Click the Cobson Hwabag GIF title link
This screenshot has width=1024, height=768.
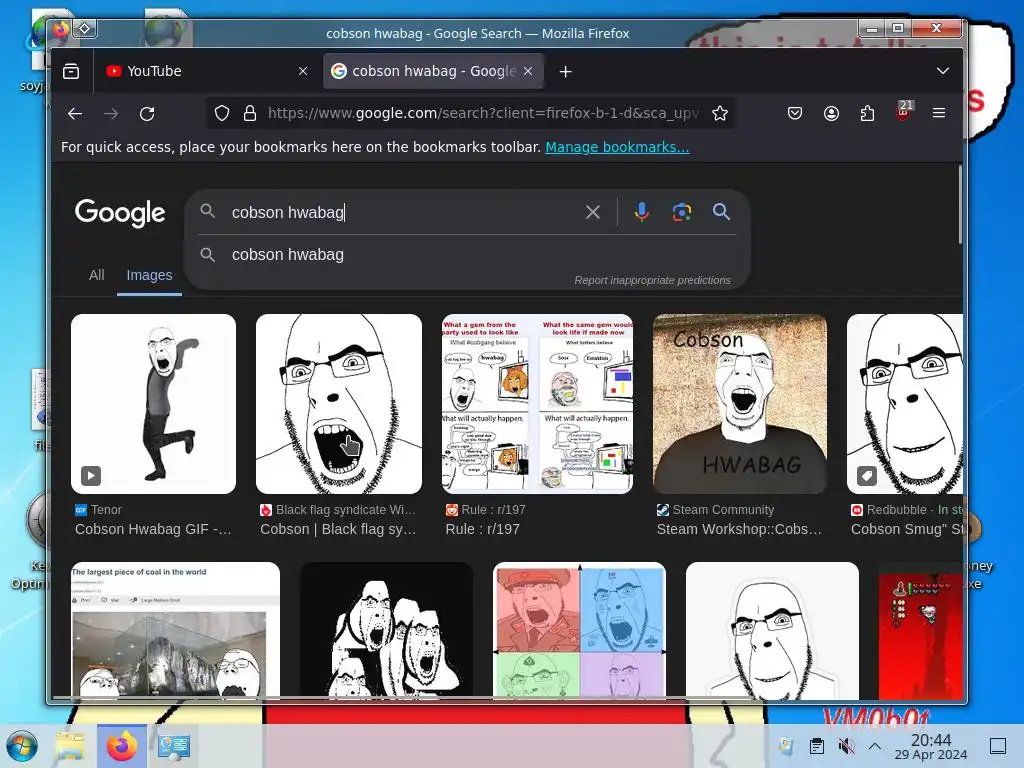coord(153,529)
